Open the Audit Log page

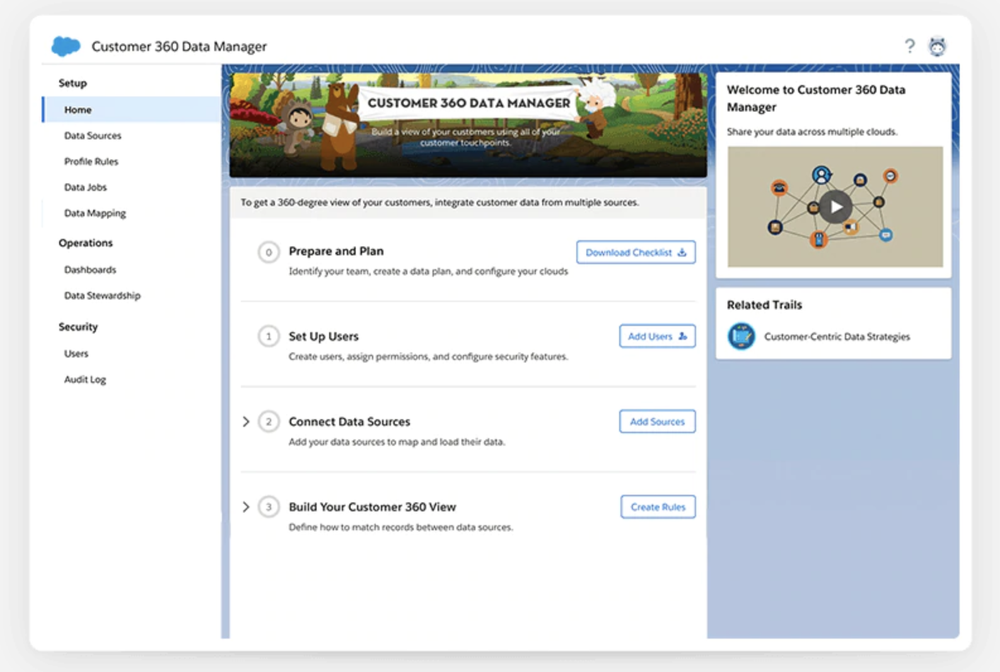tap(85, 379)
